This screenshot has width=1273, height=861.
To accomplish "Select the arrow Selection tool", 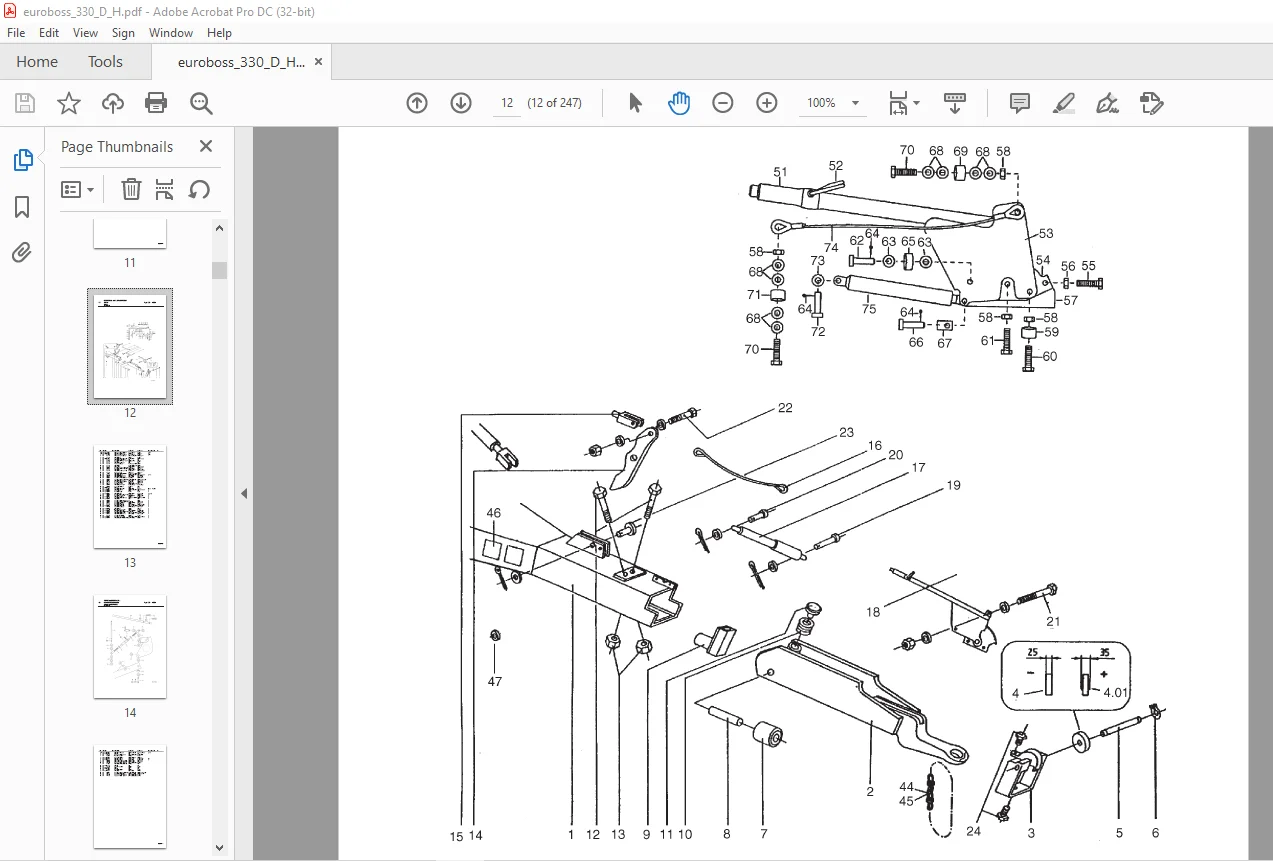I will tap(635, 103).
